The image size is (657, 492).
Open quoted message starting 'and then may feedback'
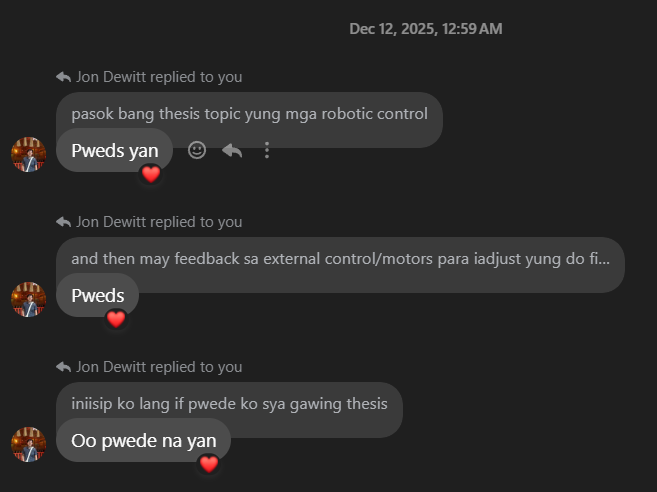[340, 259]
